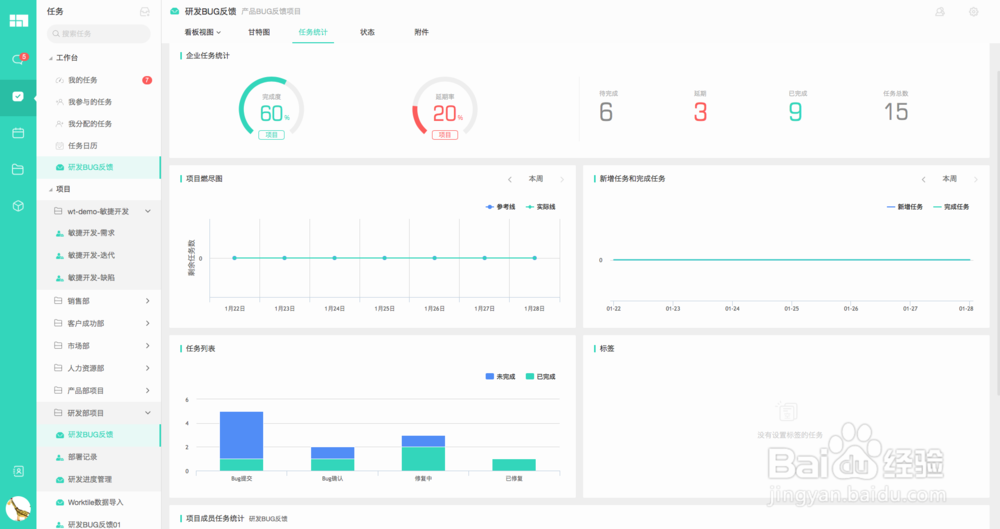Click the 任务总数 count 15
The height and width of the screenshot is (529, 1000).
pos(896,112)
